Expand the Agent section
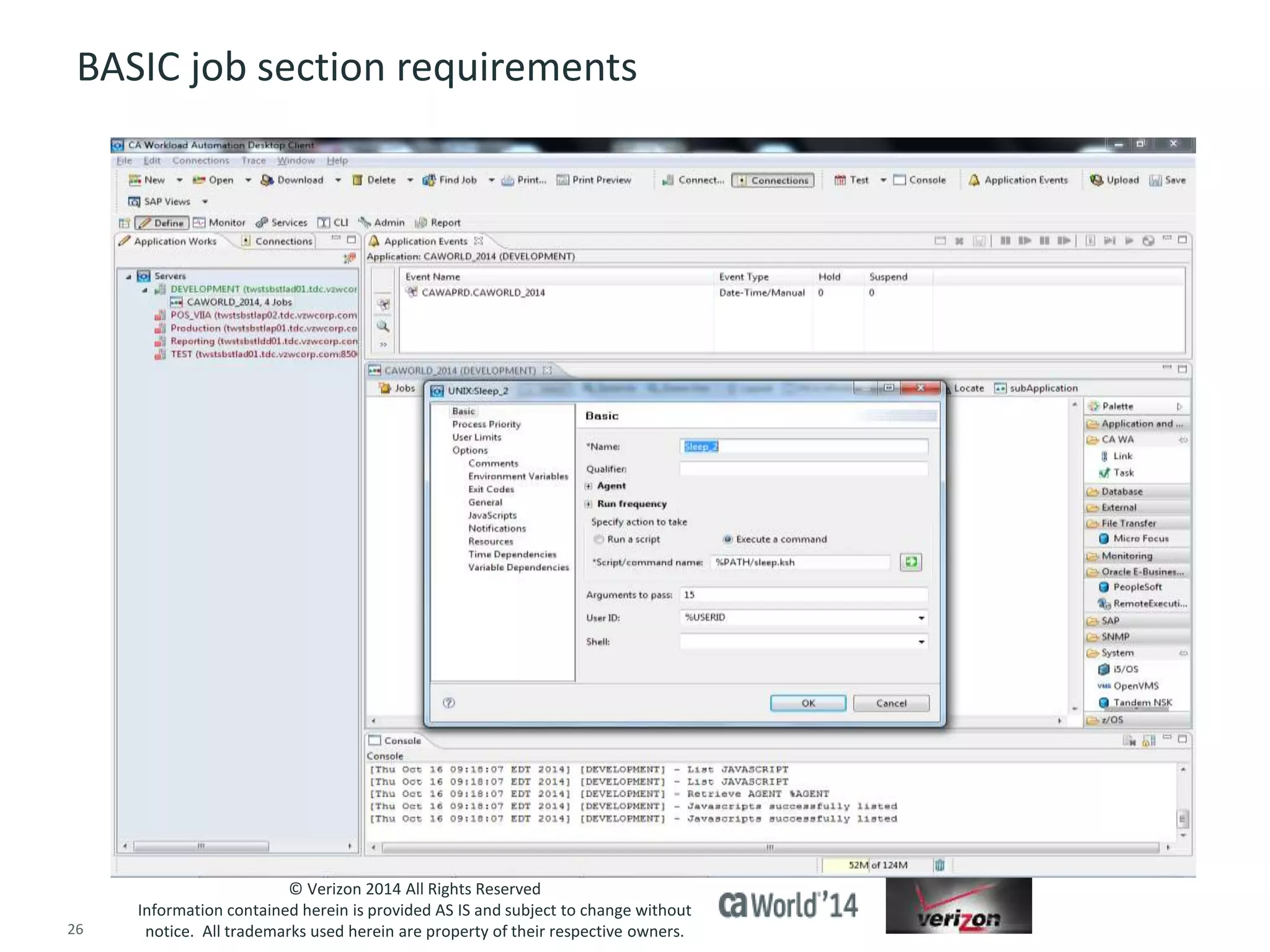 pos(588,487)
